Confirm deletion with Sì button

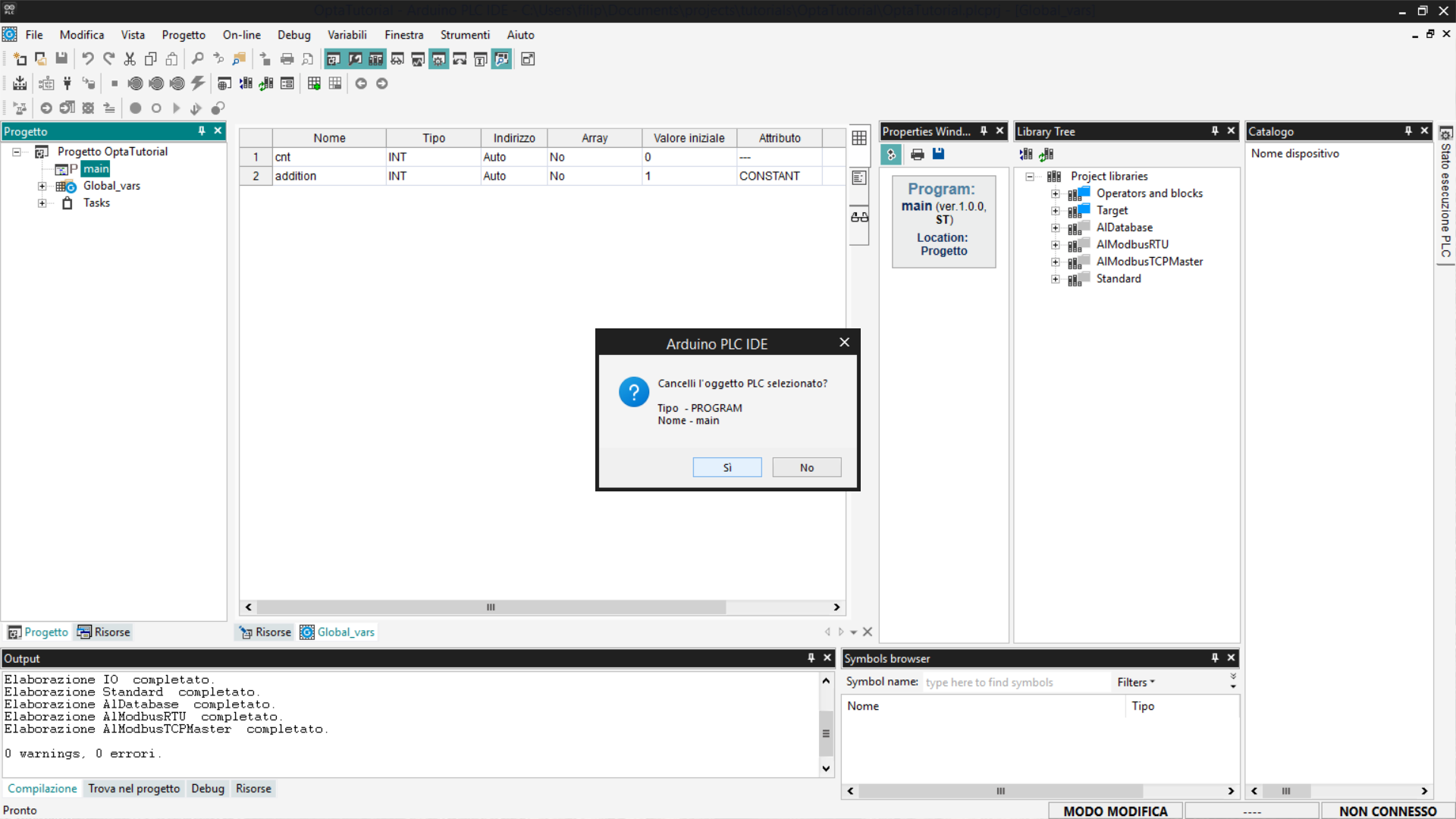click(x=726, y=467)
